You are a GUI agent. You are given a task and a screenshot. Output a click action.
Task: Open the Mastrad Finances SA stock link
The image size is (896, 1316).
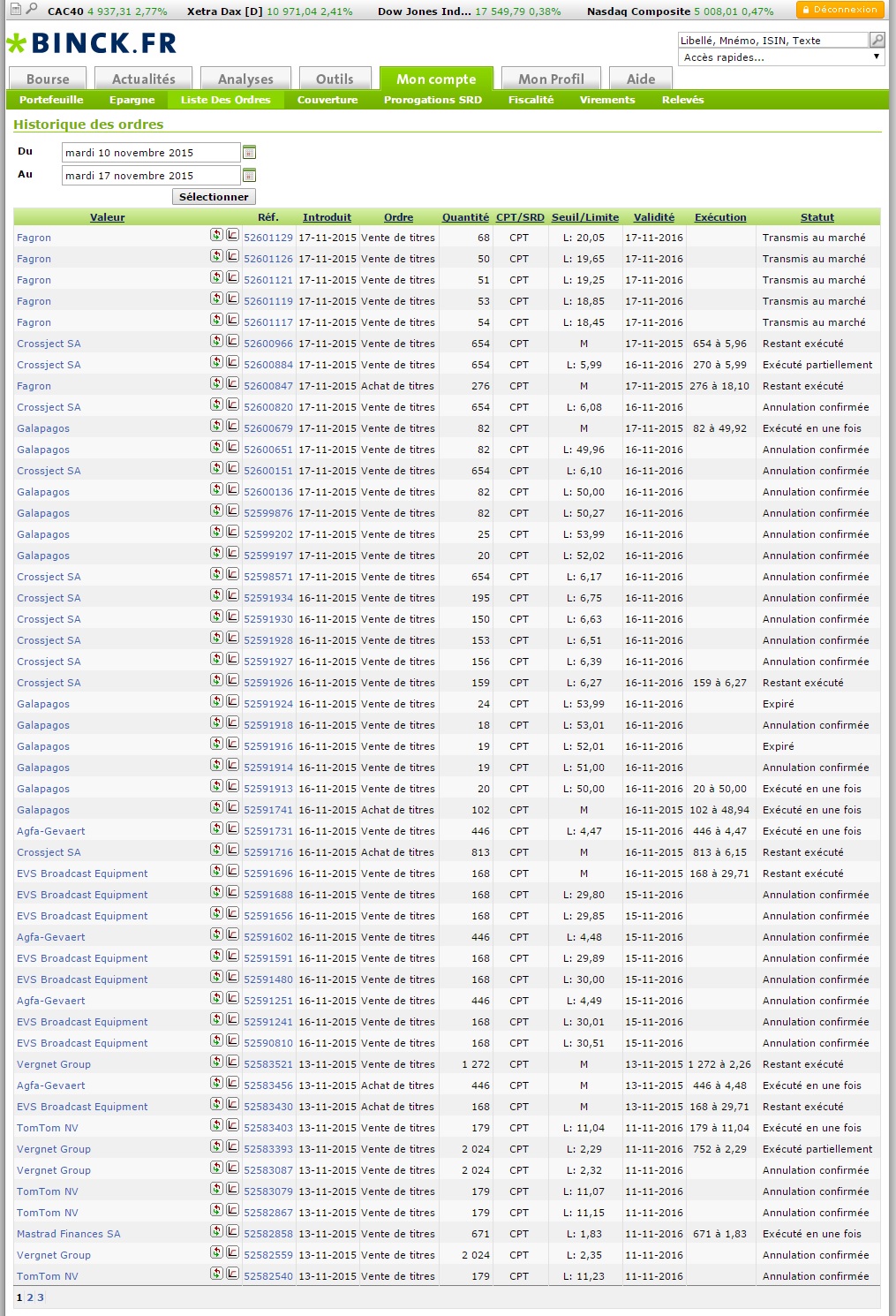69,1234
